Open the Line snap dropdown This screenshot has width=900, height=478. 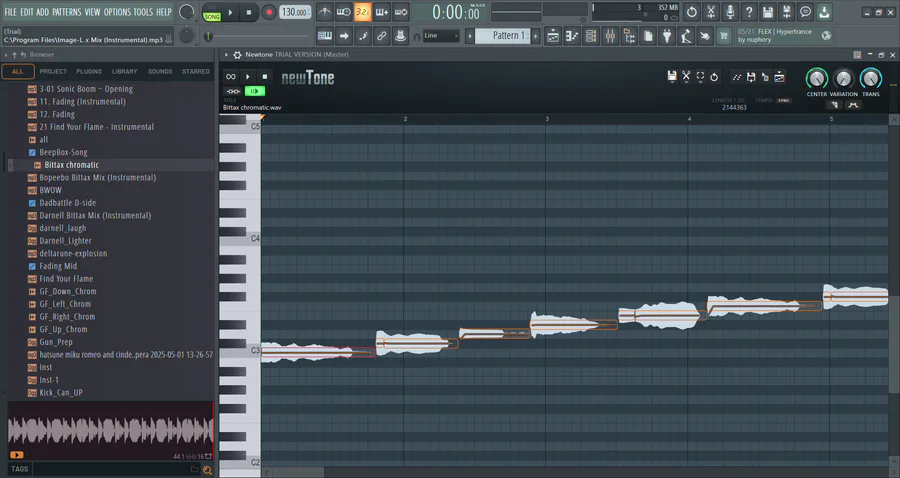441,36
